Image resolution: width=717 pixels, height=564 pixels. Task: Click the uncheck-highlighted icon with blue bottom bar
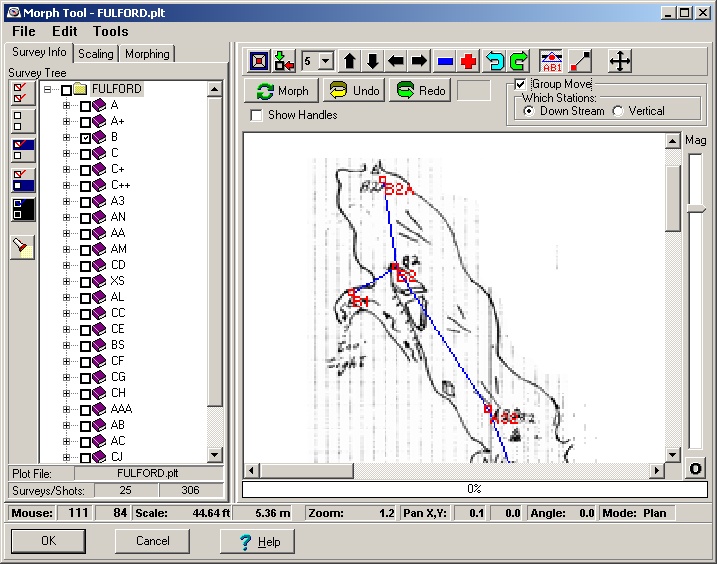point(22,180)
